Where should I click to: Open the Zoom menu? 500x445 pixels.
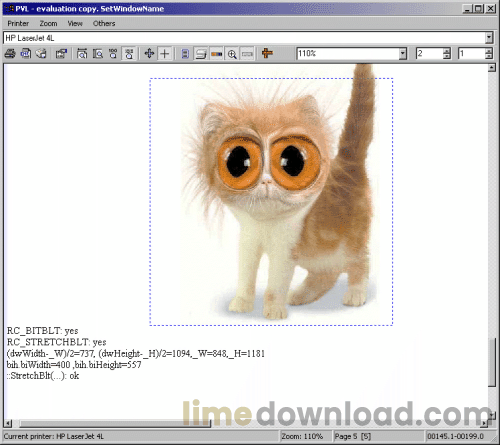[48, 23]
